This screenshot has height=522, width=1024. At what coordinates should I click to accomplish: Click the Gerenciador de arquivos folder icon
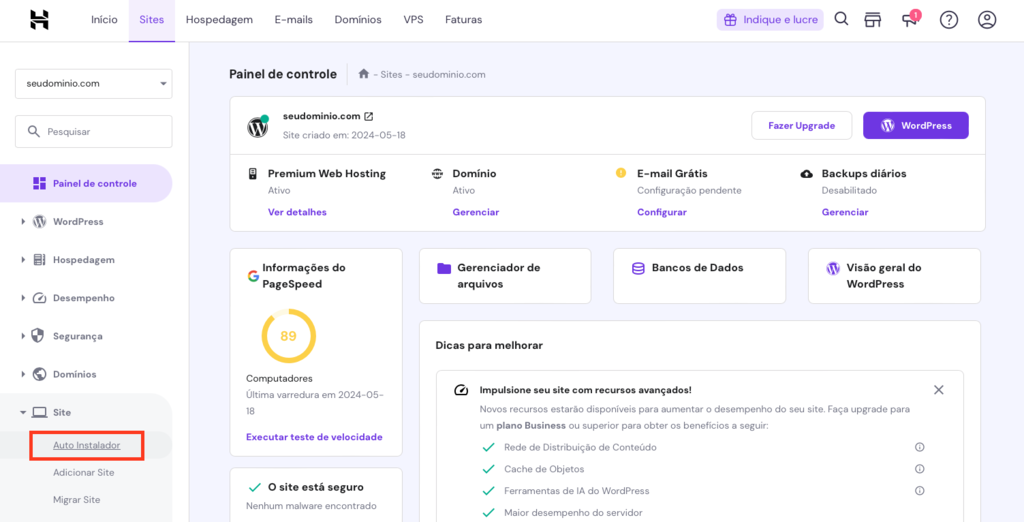[x=444, y=269]
